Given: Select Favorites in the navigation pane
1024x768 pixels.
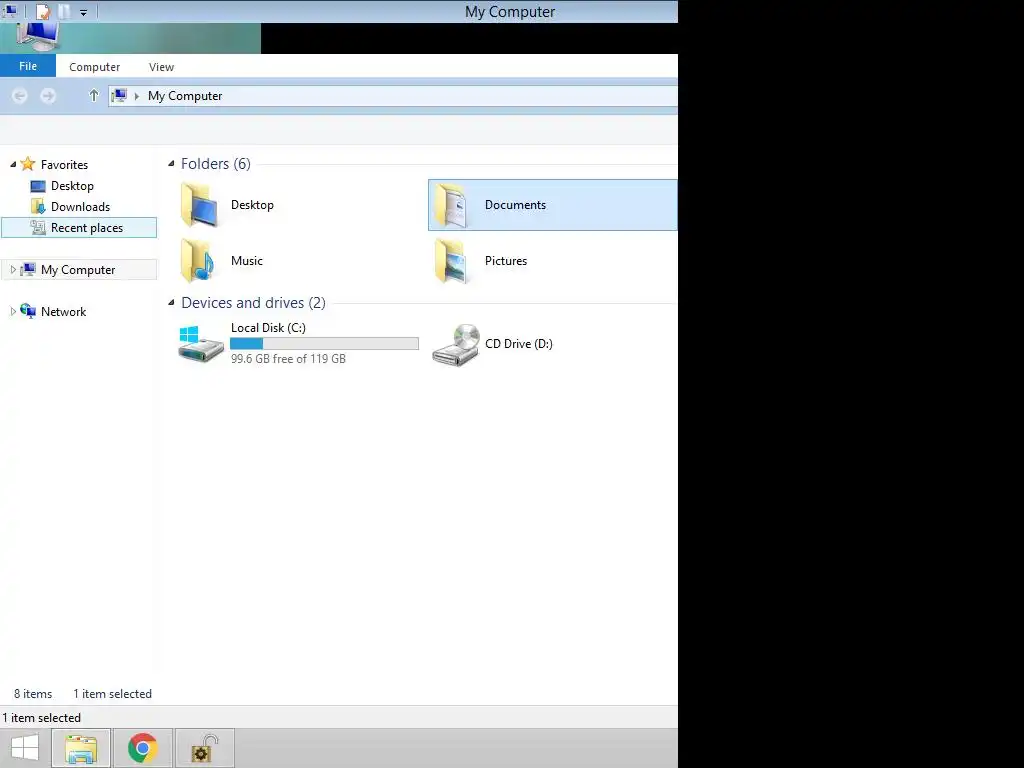Looking at the screenshot, I should coord(64,165).
